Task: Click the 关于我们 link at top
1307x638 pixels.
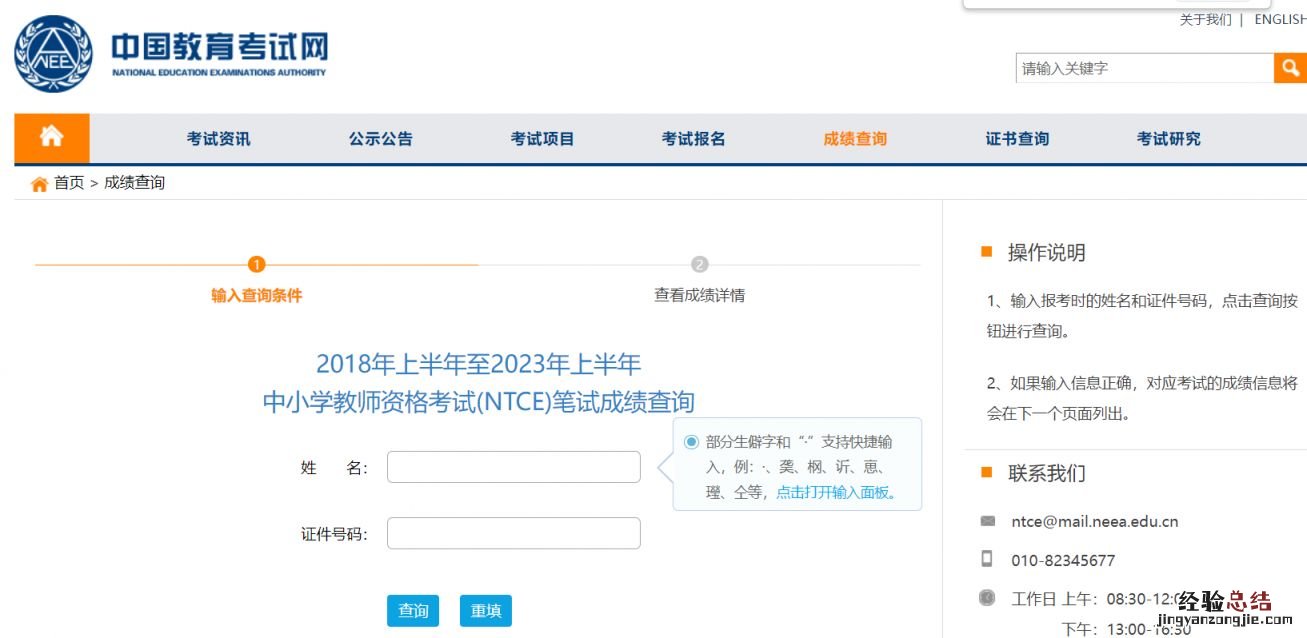Action: 1205,19
